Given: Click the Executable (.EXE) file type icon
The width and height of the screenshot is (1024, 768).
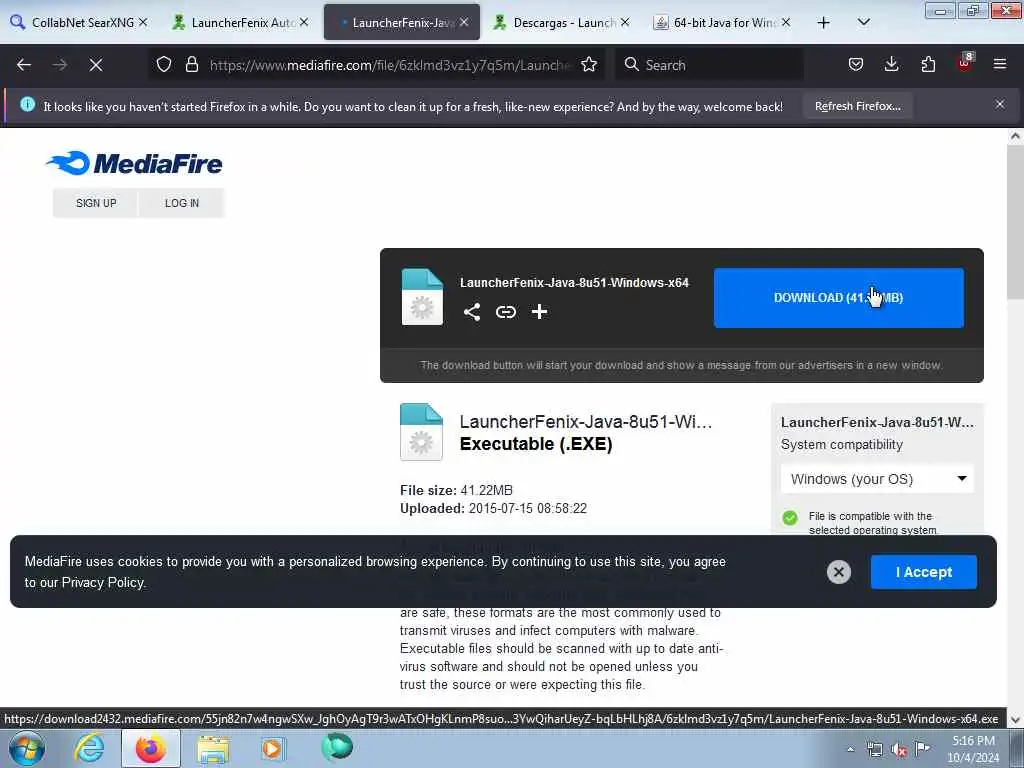Looking at the screenshot, I should (x=421, y=432).
